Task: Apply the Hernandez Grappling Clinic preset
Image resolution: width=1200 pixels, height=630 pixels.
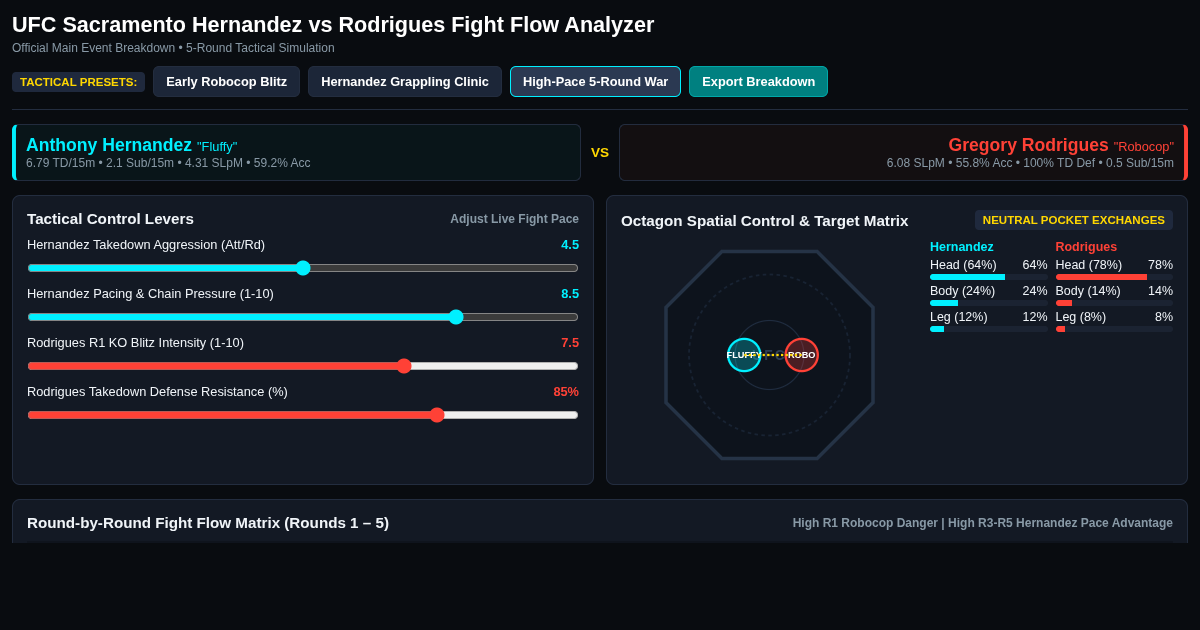Action: pyautogui.click(x=405, y=81)
